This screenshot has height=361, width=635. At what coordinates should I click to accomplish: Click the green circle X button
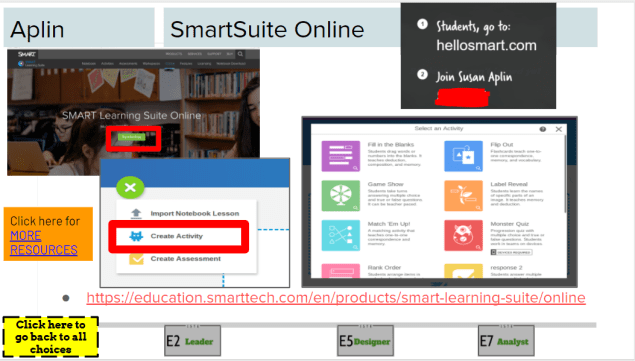click(130, 187)
